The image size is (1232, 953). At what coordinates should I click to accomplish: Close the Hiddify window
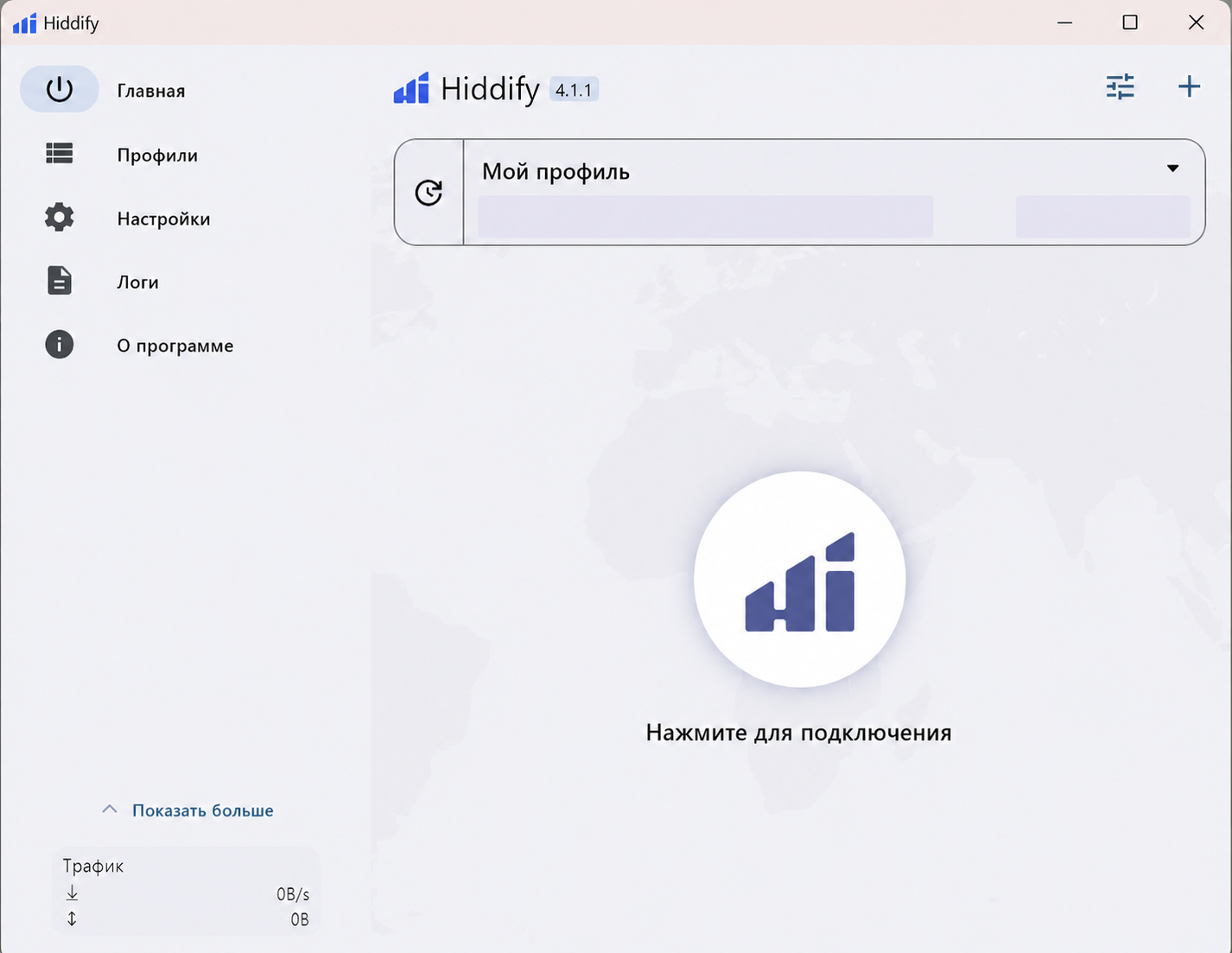pos(1196,22)
